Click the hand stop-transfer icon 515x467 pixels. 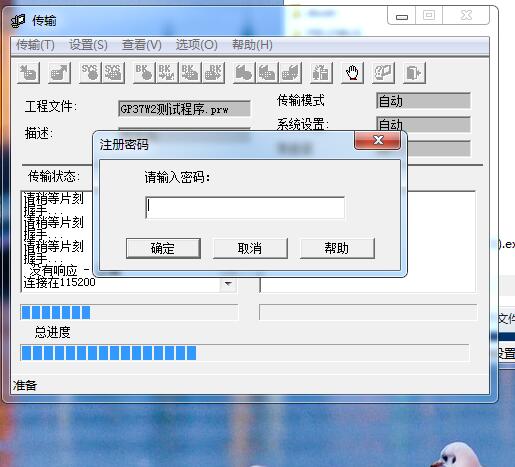pos(352,73)
